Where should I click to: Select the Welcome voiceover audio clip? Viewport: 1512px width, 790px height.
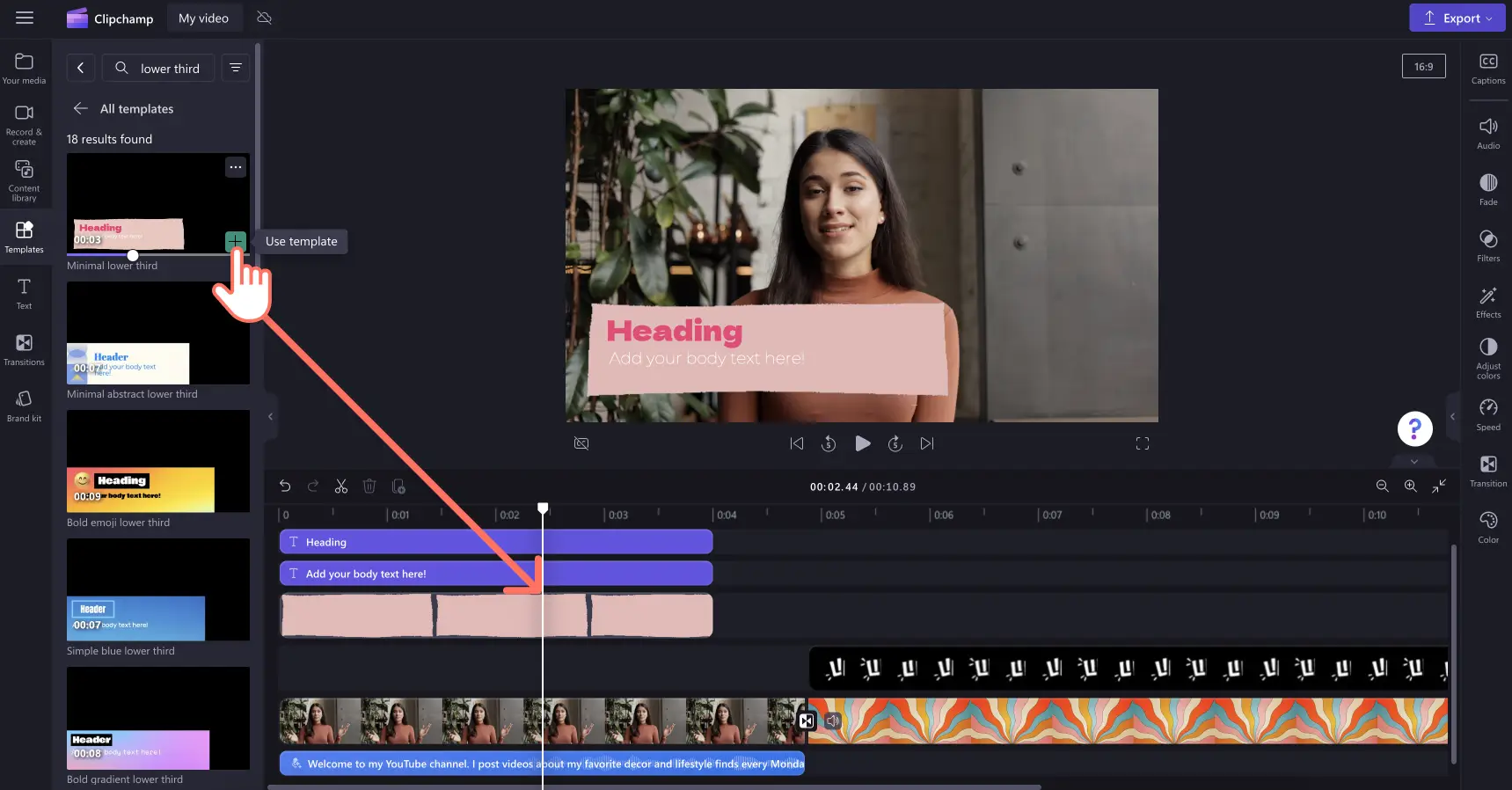[x=542, y=763]
